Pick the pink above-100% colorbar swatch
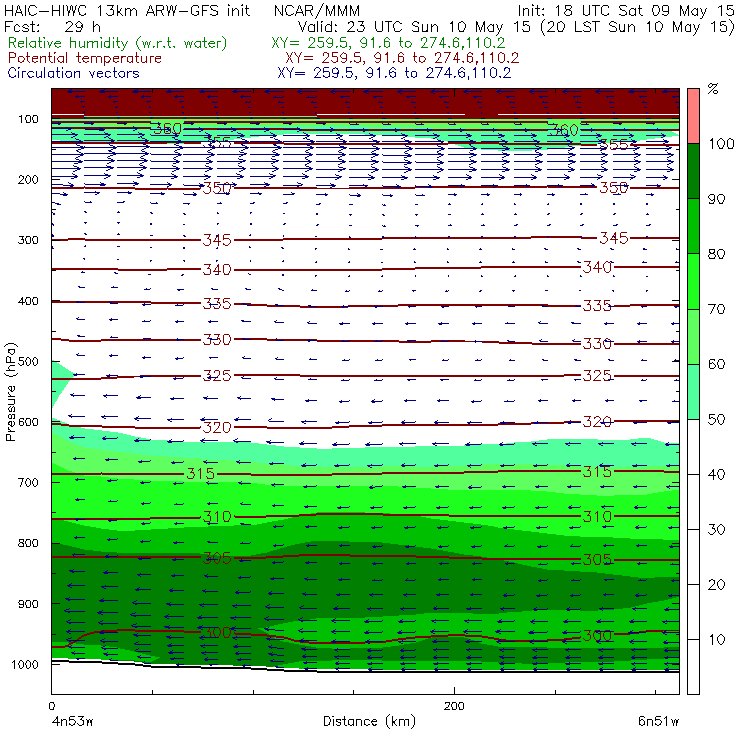Screen dimensions: 740x740 [693, 116]
